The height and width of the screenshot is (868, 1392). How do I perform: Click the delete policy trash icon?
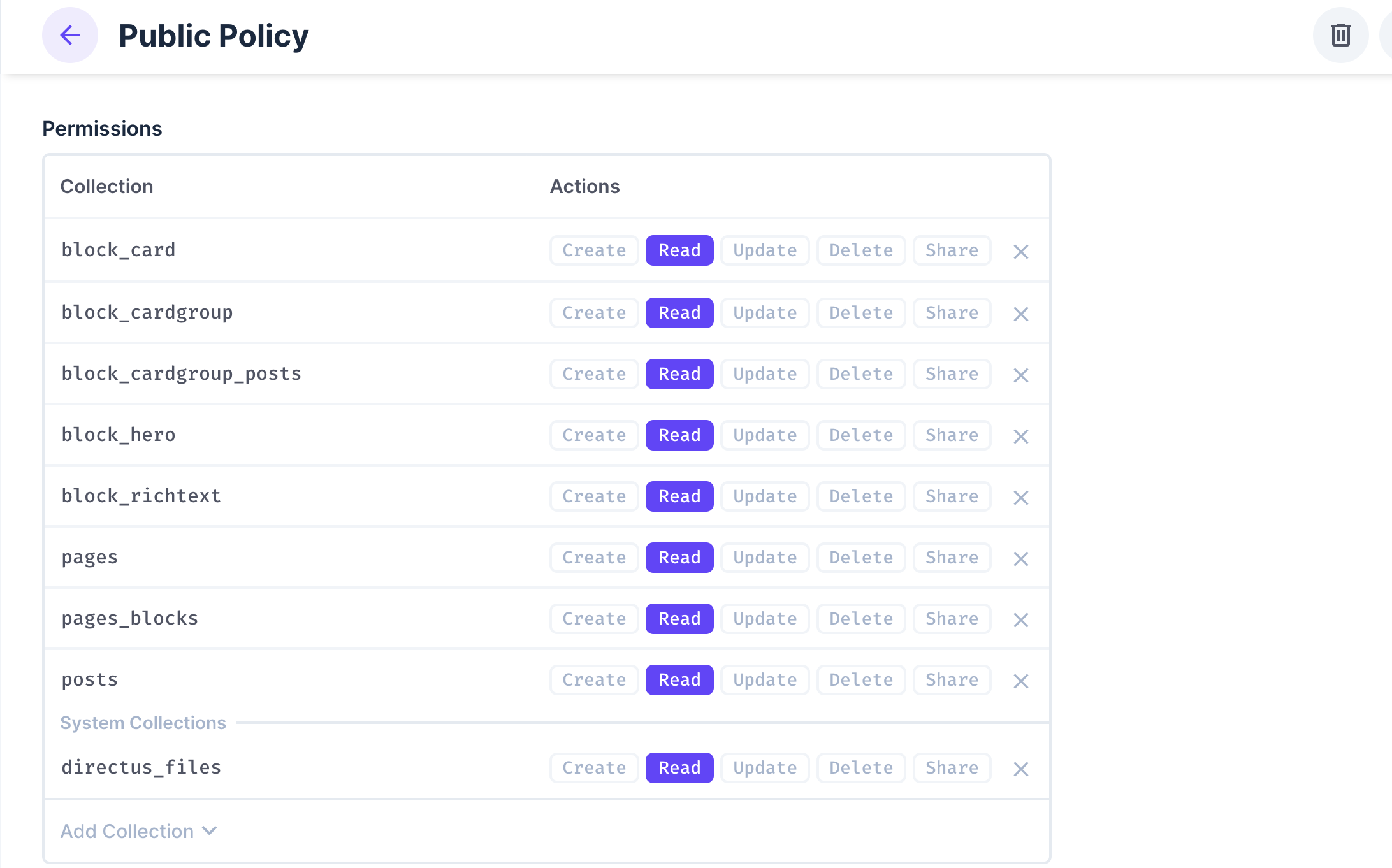tap(1340, 35)
